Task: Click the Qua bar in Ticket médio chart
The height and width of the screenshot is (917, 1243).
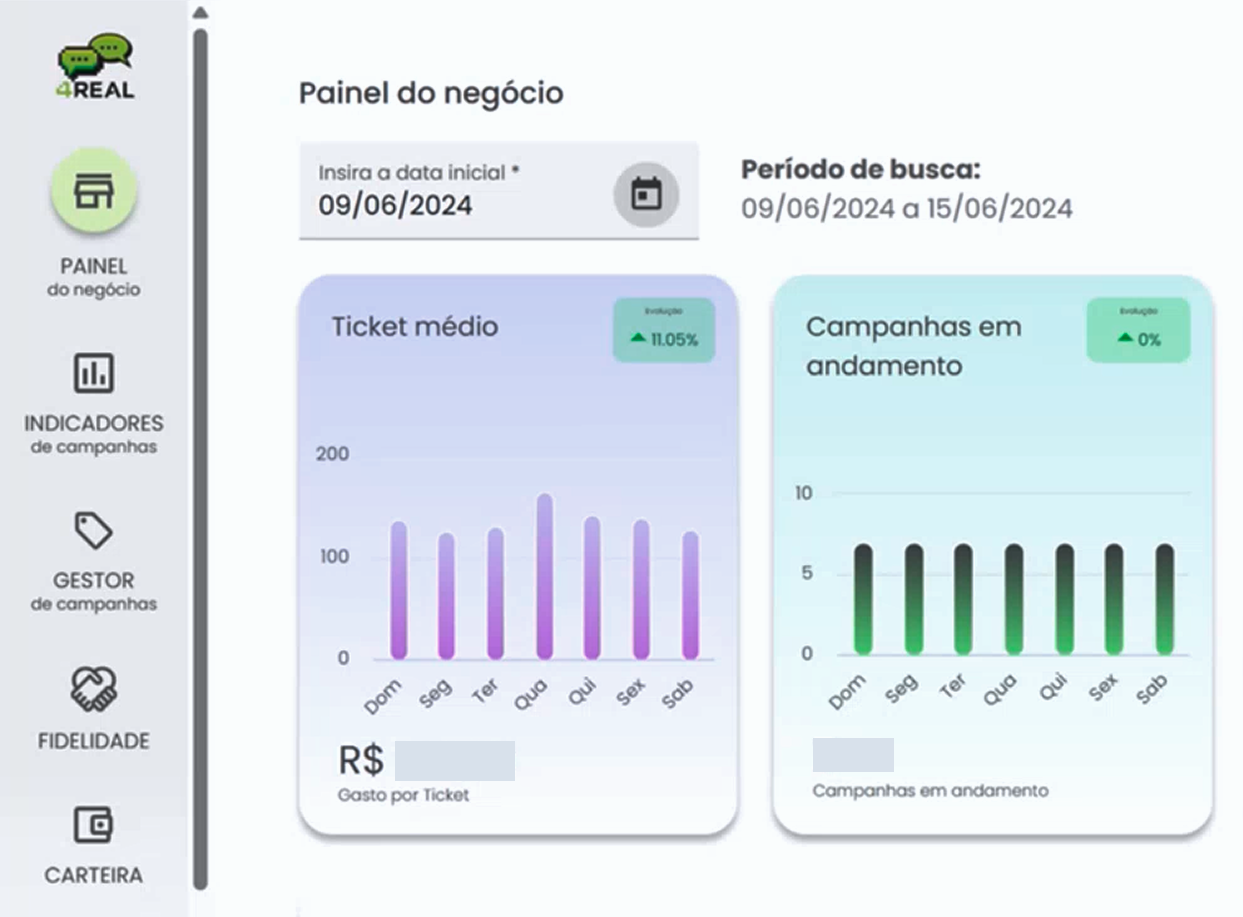Action: [545, 577]
